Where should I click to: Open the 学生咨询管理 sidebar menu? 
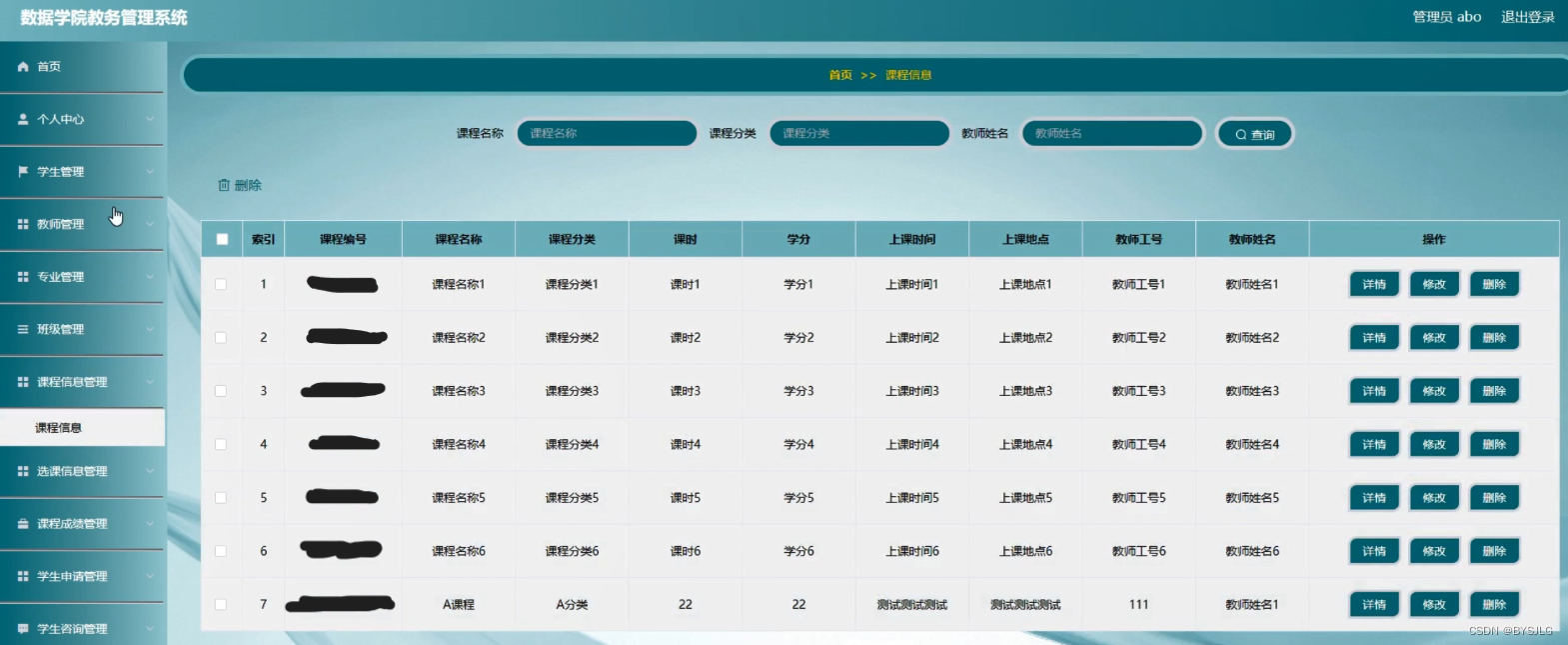(82, 629)
